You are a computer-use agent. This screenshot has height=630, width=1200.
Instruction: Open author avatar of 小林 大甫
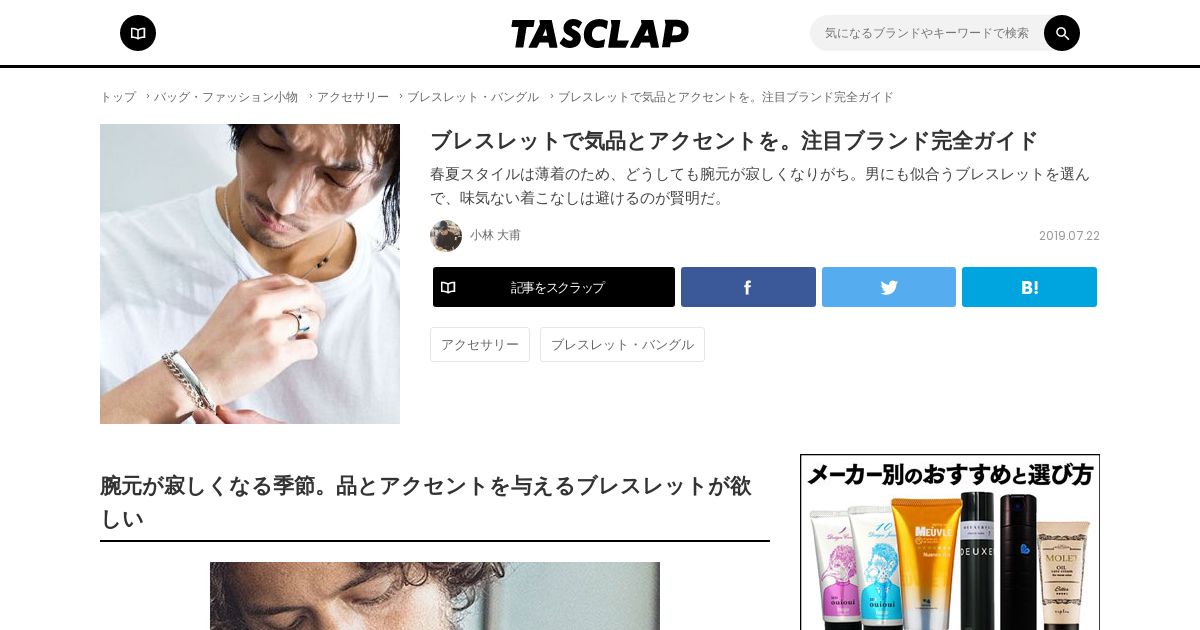coord(446,236)
